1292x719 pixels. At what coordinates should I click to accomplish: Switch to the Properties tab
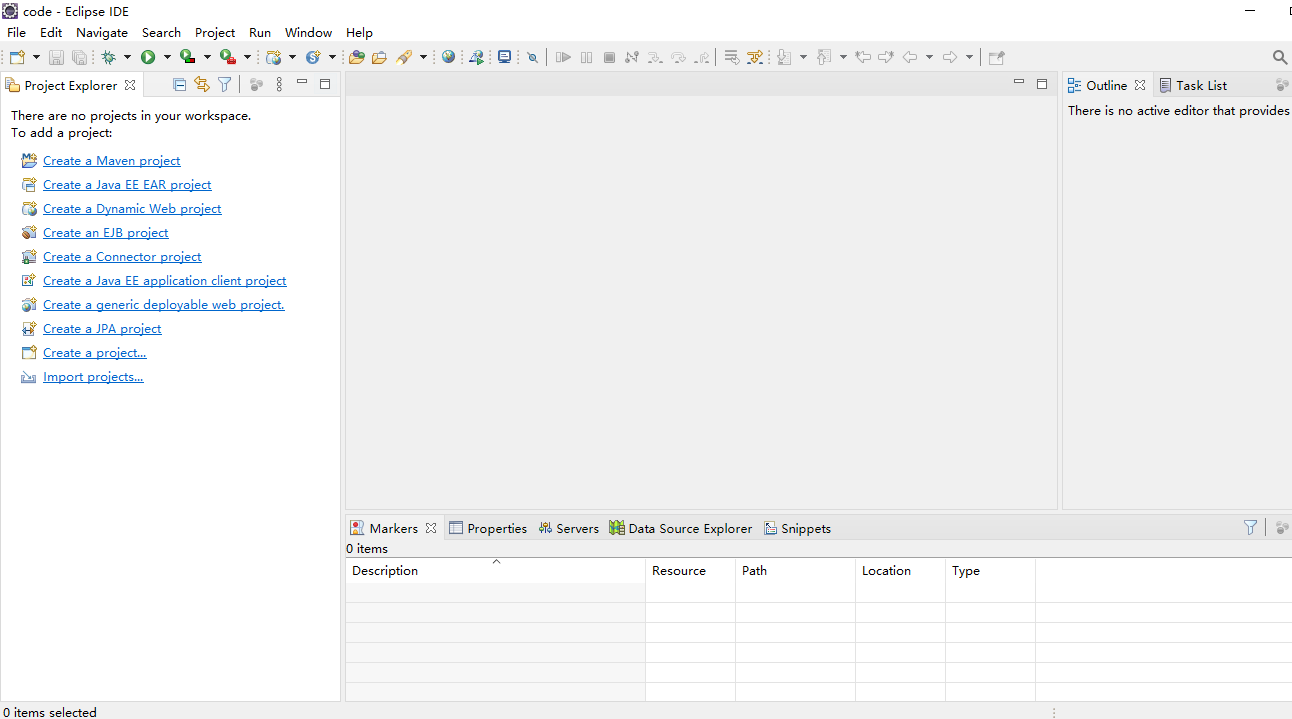click(x=488, y=528)
